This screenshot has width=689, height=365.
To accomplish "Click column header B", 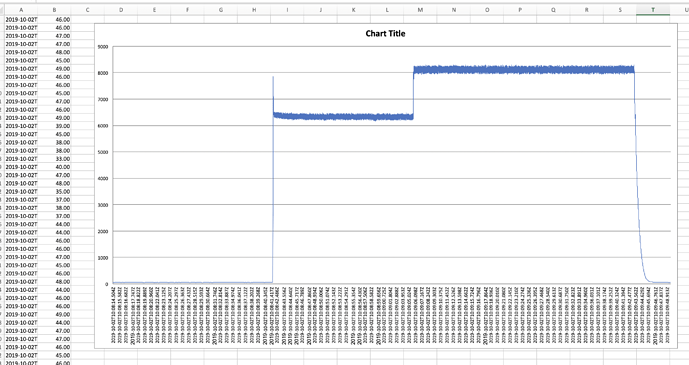I will tap(54, 10).
